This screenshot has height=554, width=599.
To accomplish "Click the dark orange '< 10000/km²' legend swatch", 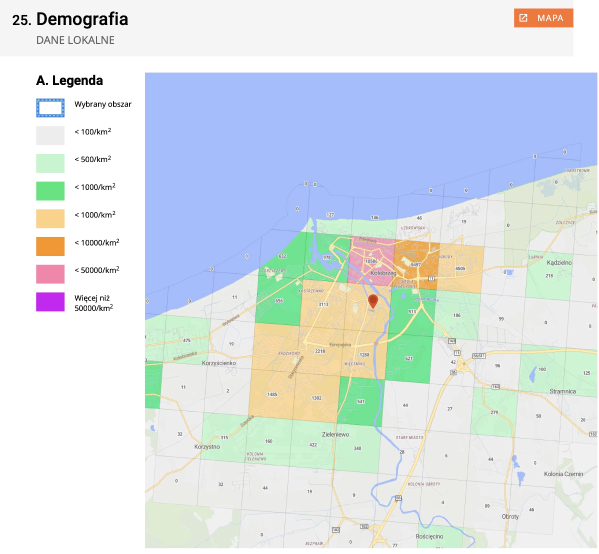I will click(x=50, y=246).
